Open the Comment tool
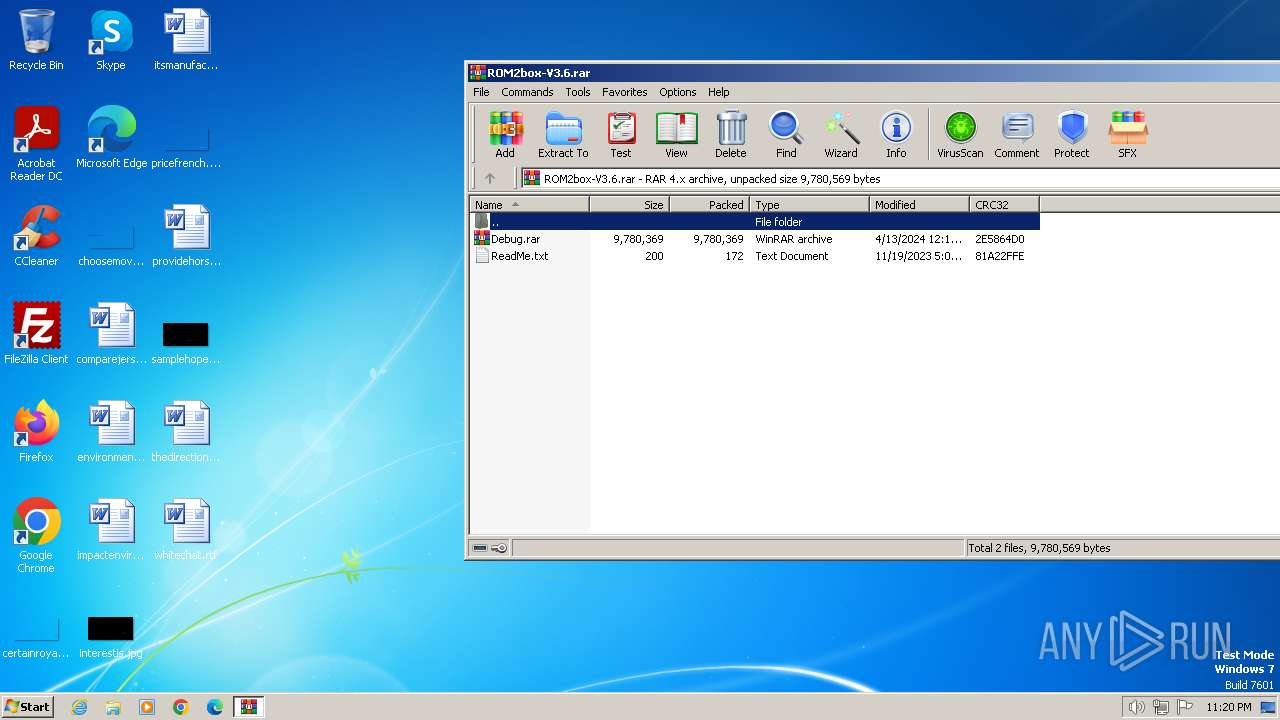The image size is (1280, 720). [x=1017, y=135]
